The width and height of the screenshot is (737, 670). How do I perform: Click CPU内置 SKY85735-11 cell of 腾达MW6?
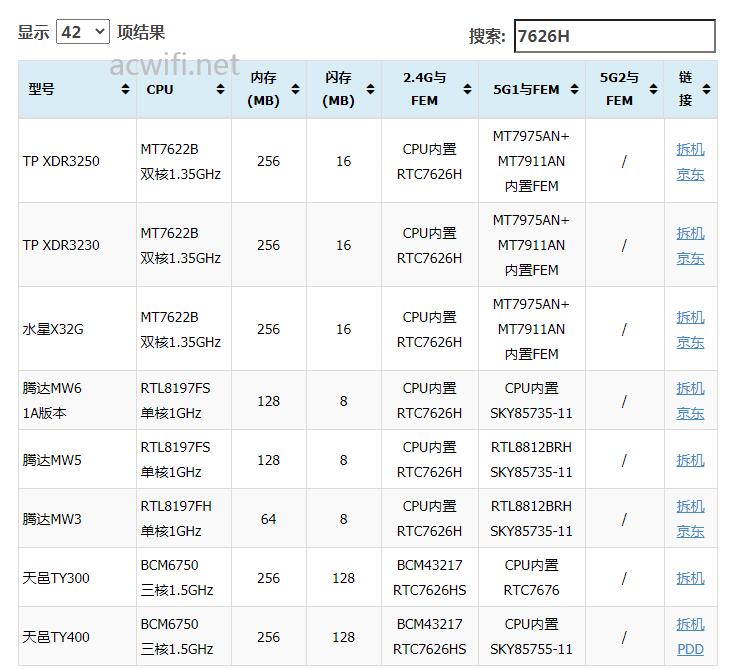pos(532,401)
